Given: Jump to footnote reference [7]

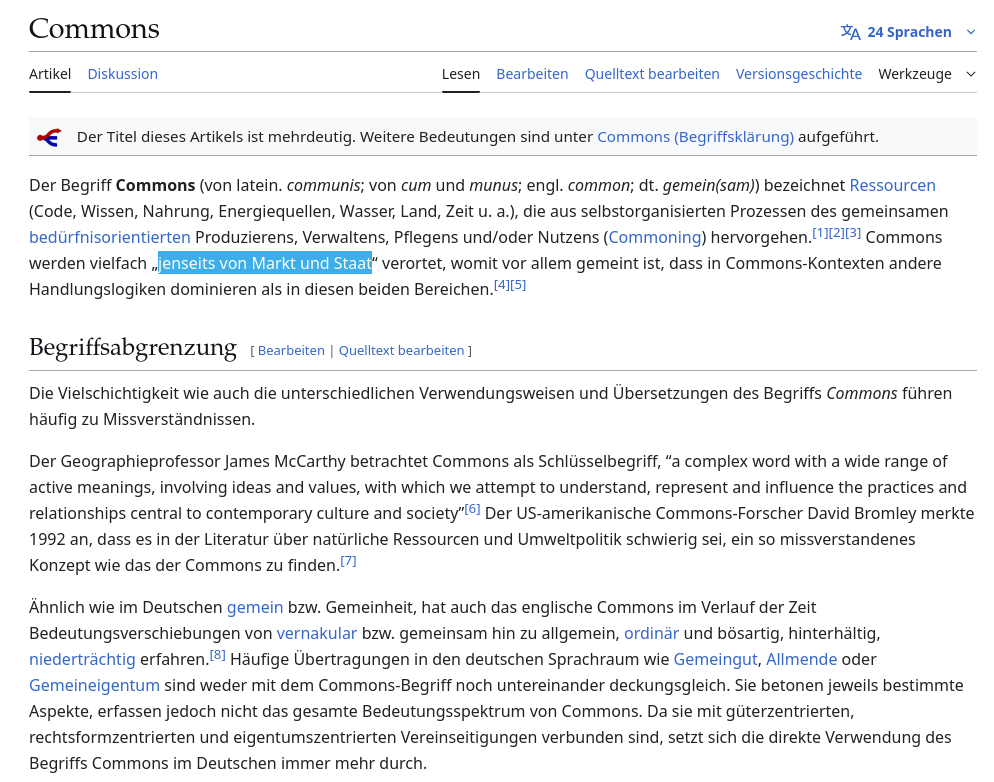Looking at the screenshot, I should [348, 561].
